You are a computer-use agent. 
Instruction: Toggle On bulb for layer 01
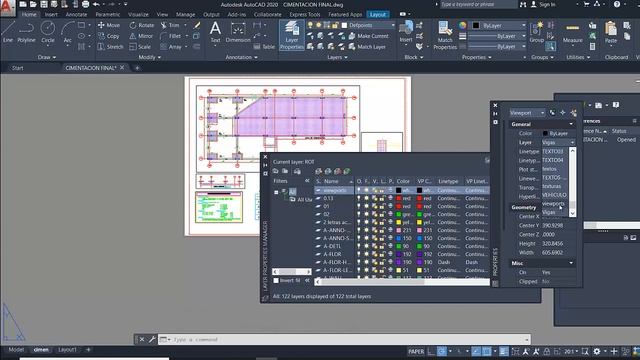point(359,206)
